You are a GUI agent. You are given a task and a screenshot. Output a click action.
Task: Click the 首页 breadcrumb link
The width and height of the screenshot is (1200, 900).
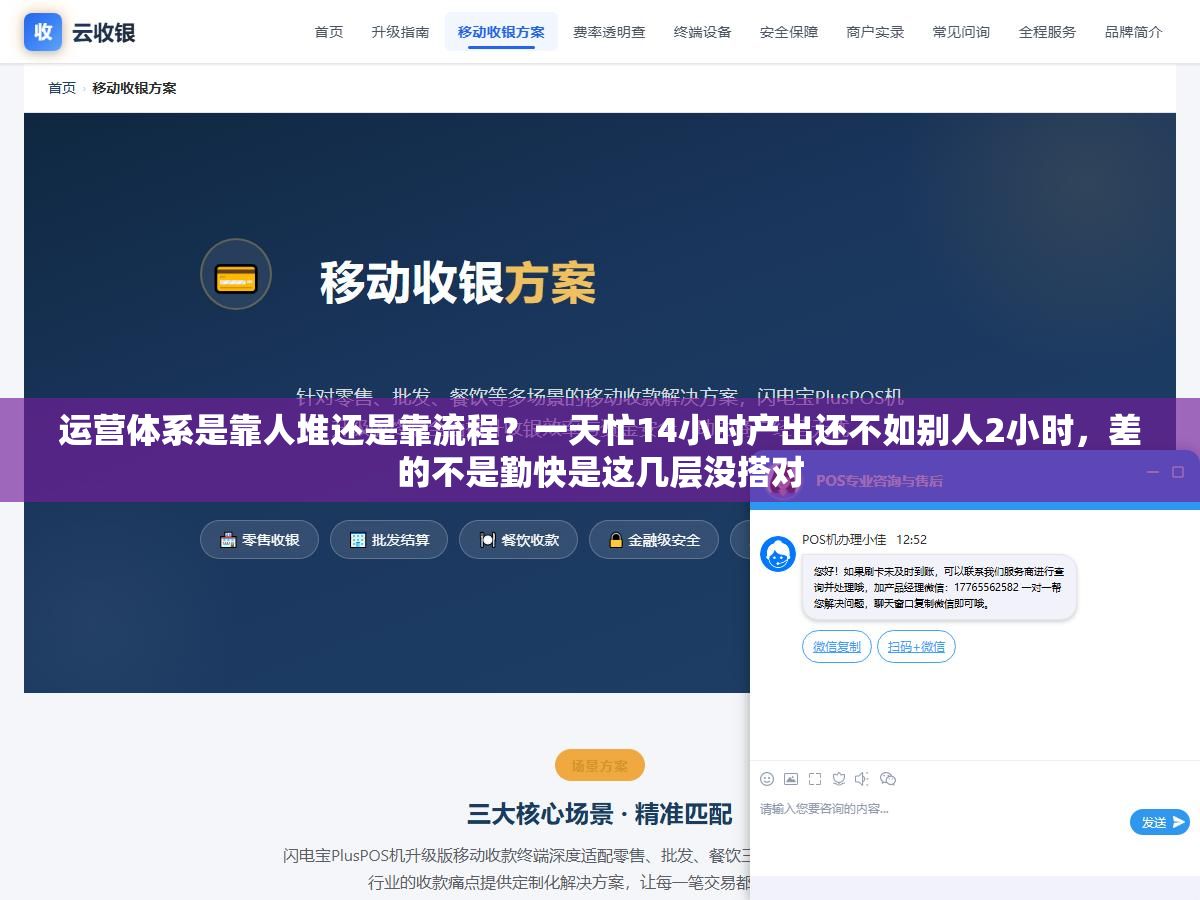click(x=62, y=88)
